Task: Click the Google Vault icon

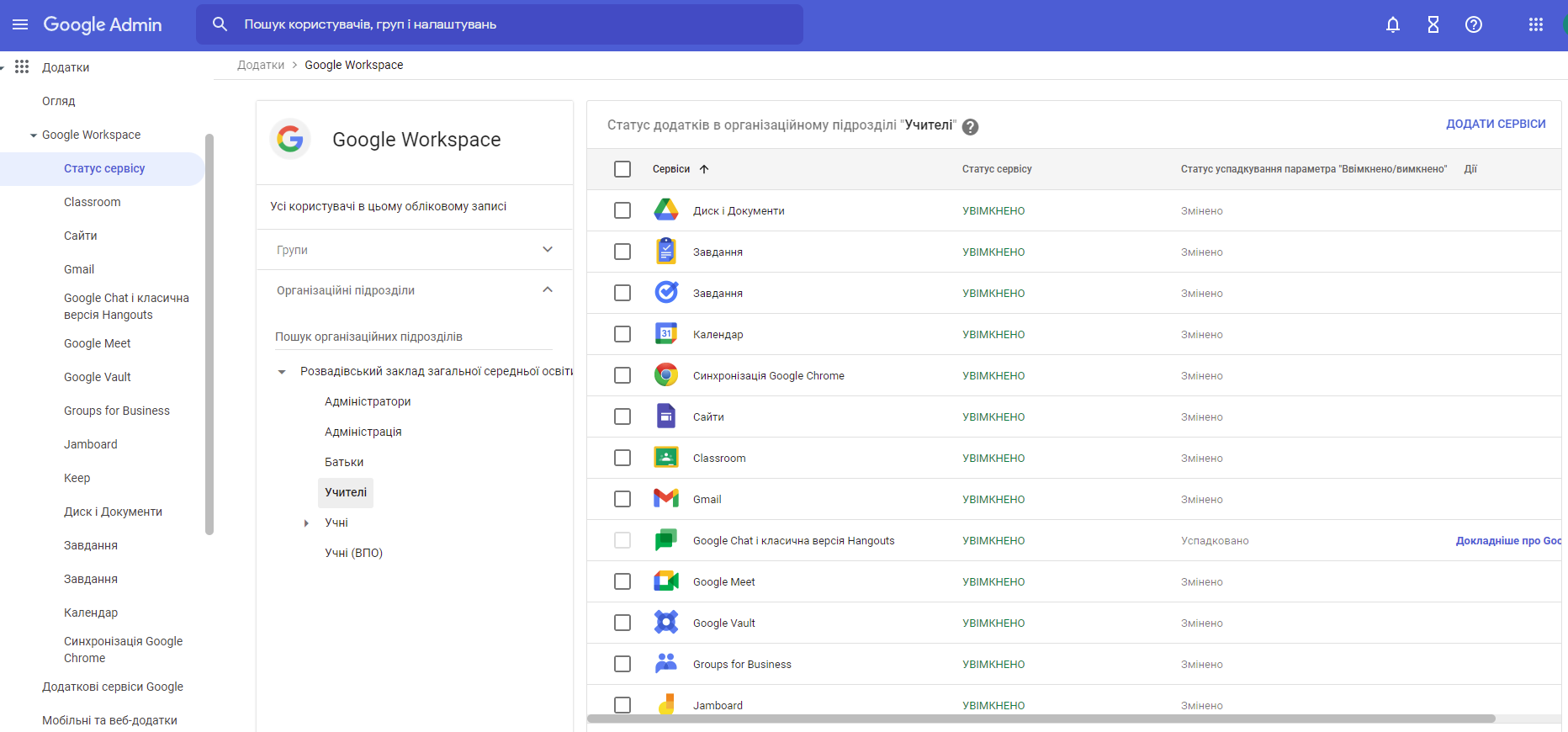Action: [666, 623]
